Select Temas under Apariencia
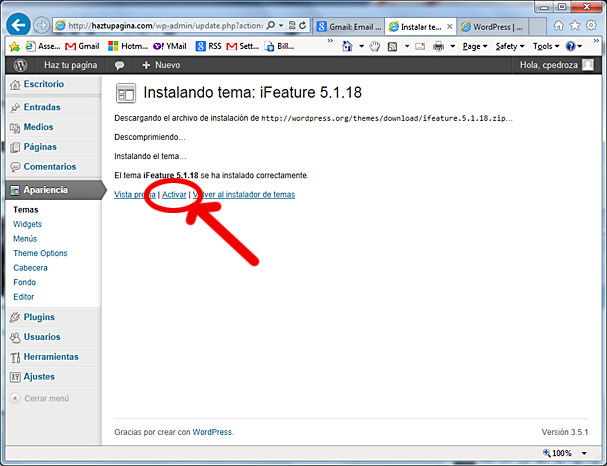Viewport: 607px width, 466px height. (26, 210)
